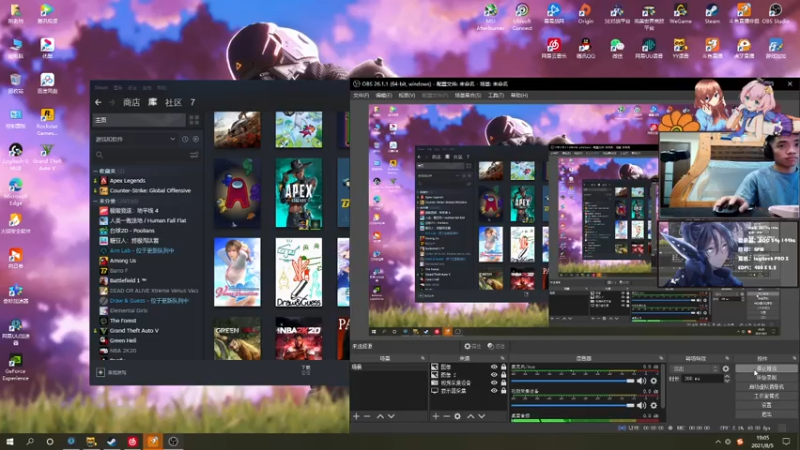Sort Steam library by recent activity clock icon
This screenshot has height=450, width=800.
185,139
